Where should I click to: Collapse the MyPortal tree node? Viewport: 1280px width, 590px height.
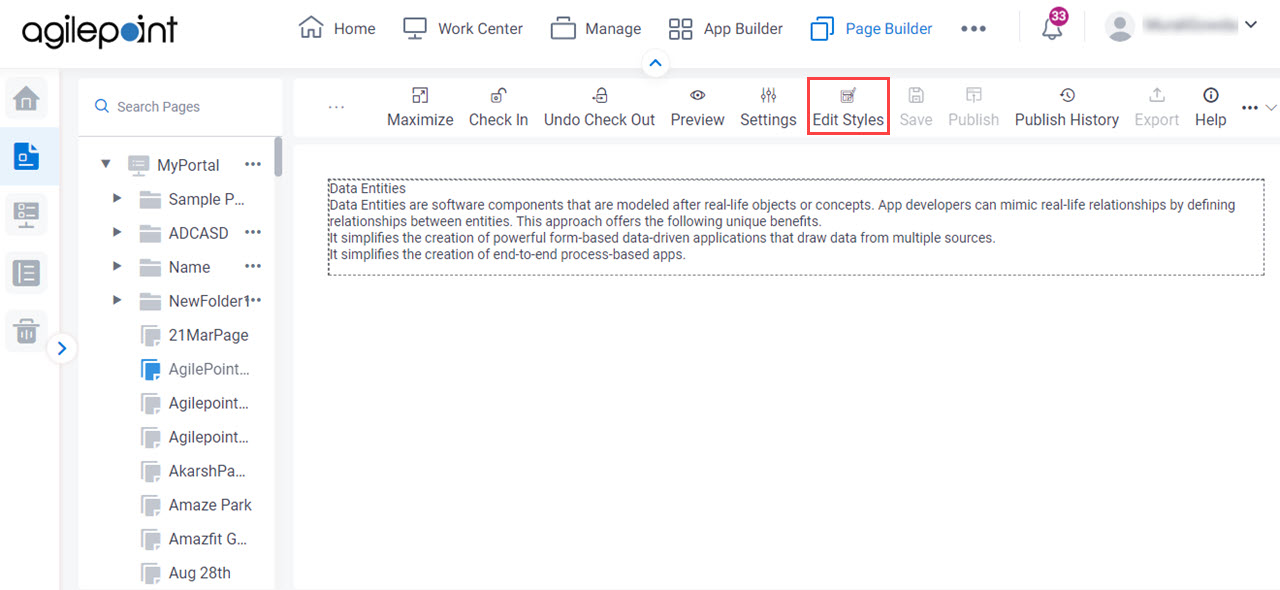pos(106,164)
